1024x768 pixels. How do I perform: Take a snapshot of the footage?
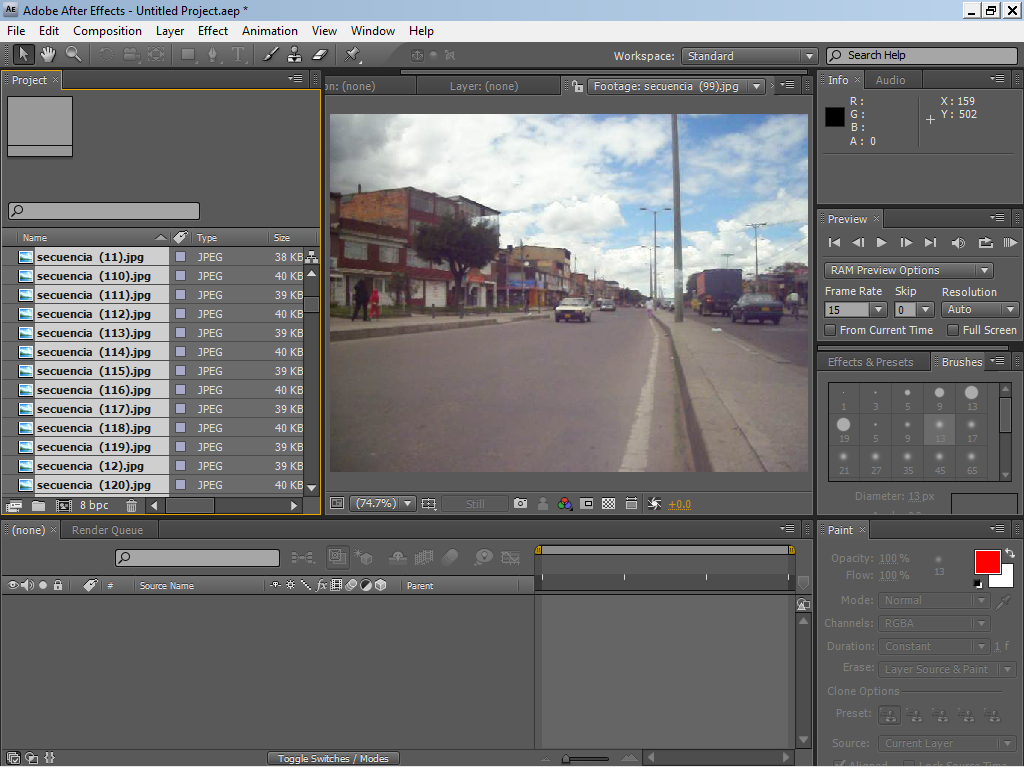point(520,504)
